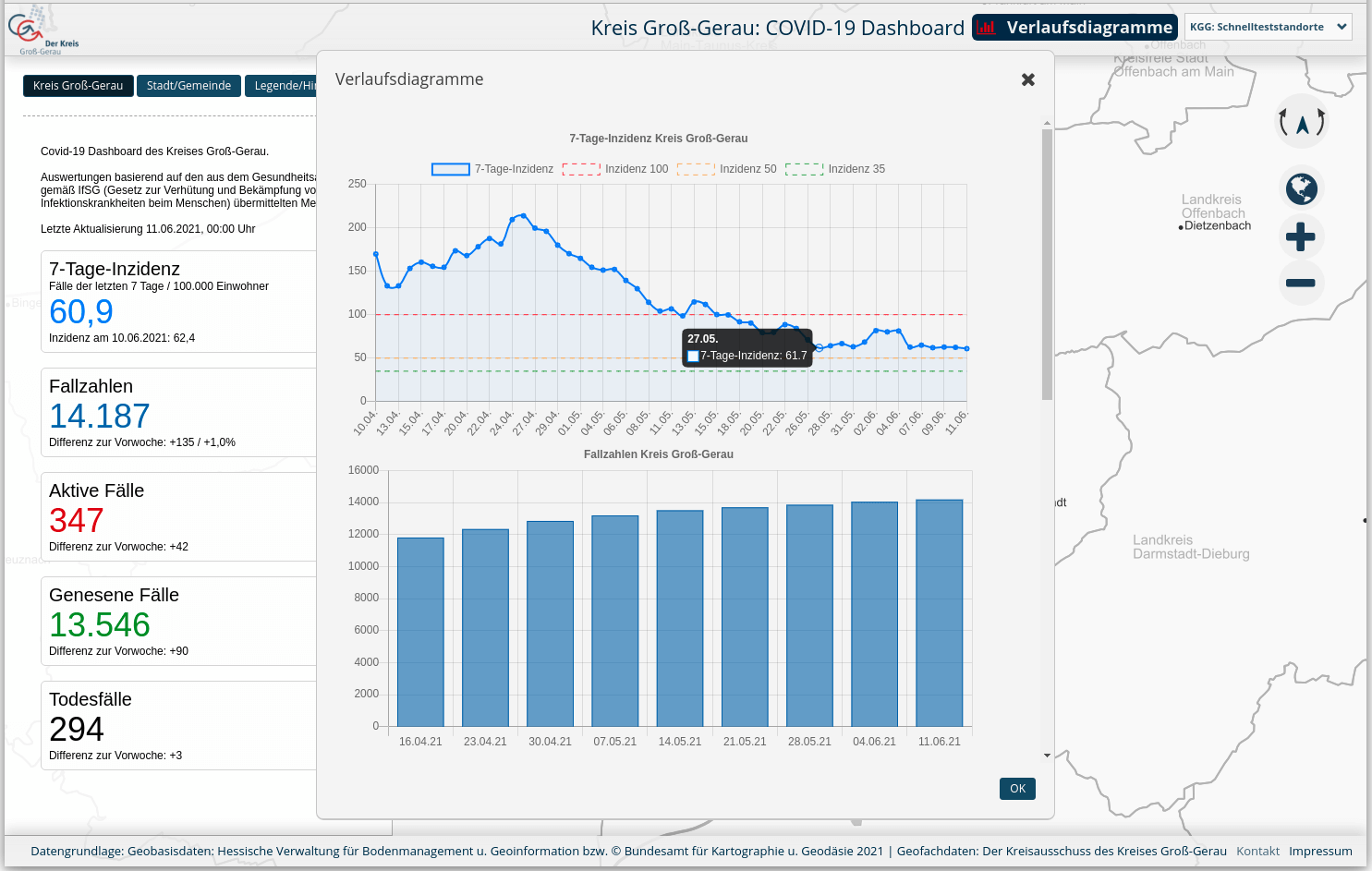The image size is (1372, 871).
Task: Open the KGG: Schnellteststandorte dropdown
Action: pos(1267,27)
